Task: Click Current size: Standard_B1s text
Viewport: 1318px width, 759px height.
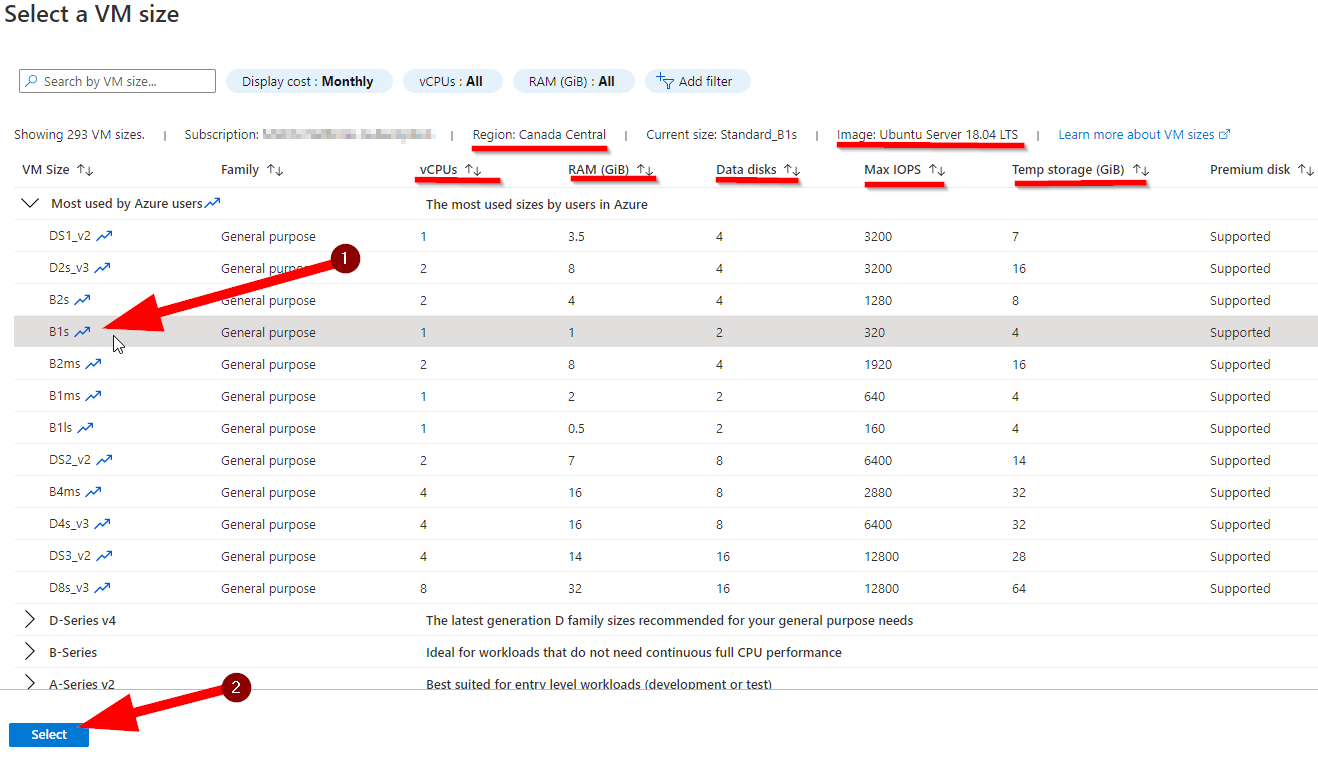Action: tap(721, 134)
